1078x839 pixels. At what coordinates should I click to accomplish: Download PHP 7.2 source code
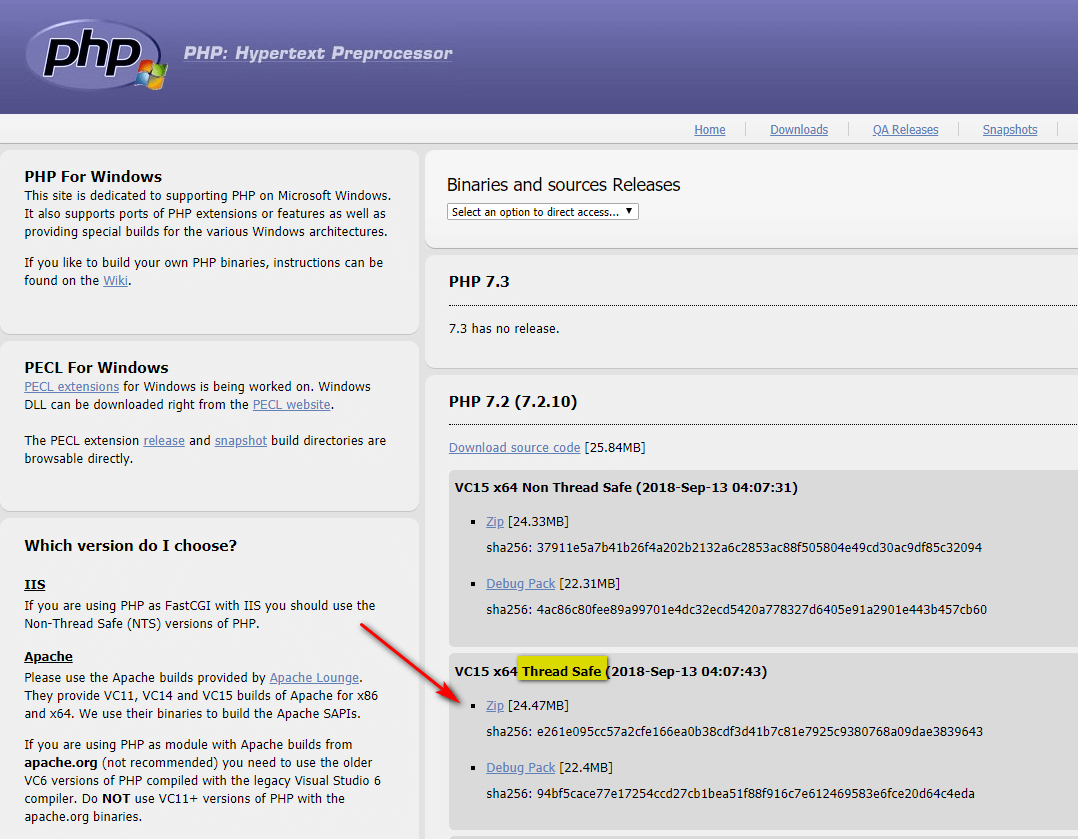point(514,448)
